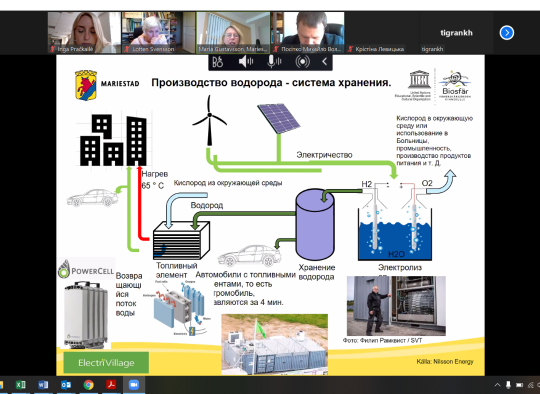Screen dimensions: 540x394
Task: Click the PowerCell device product image
Action: pyautogui.click(x=85, y=315)
